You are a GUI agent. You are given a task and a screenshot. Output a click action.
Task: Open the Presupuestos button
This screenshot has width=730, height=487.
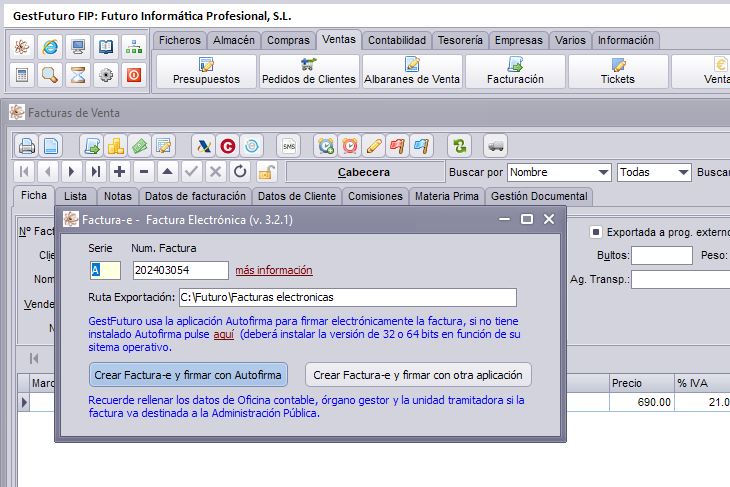click(206, 71)
